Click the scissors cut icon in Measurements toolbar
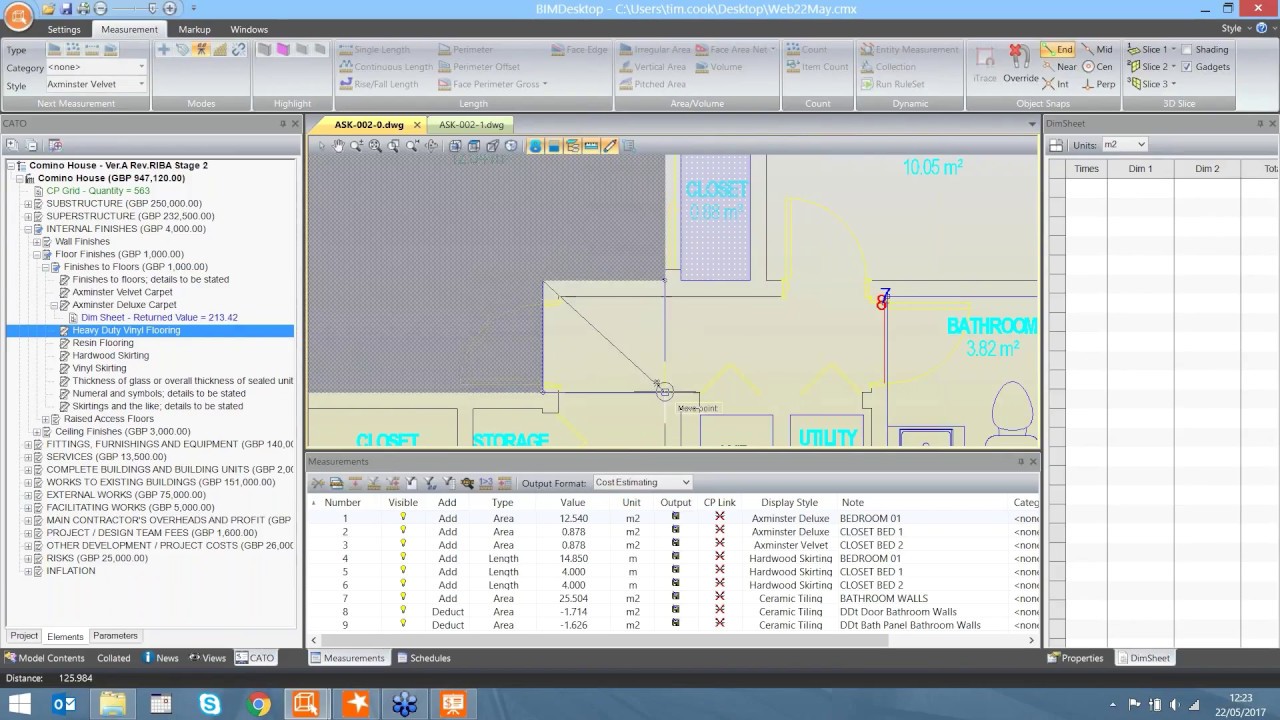Screen dimensions: 1280x720 [x=318, y=483]
